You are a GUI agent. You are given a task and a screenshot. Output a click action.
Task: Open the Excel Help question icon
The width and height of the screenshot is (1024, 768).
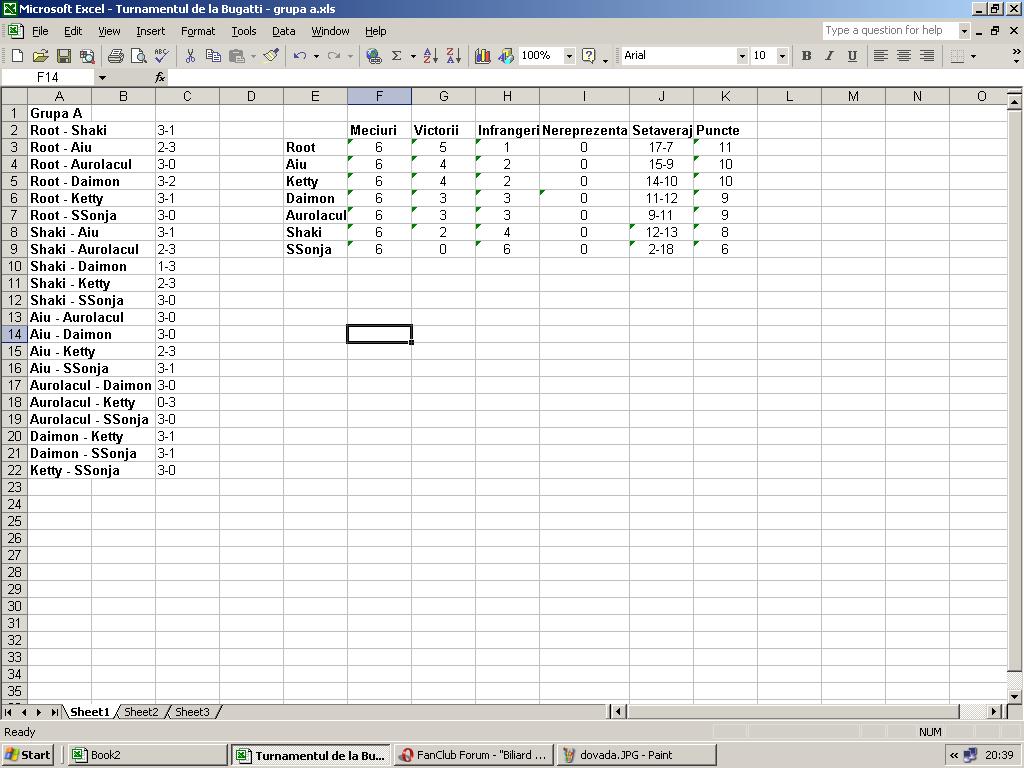tap(588, 56)
